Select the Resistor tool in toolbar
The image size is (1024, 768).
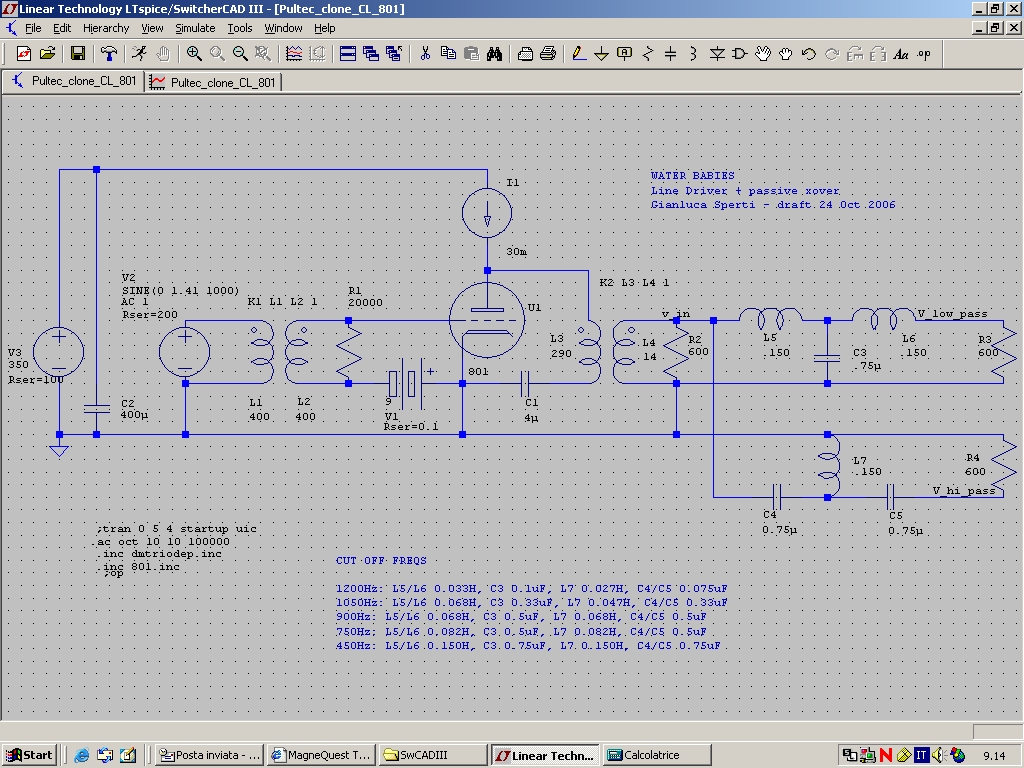click(648, 54)
